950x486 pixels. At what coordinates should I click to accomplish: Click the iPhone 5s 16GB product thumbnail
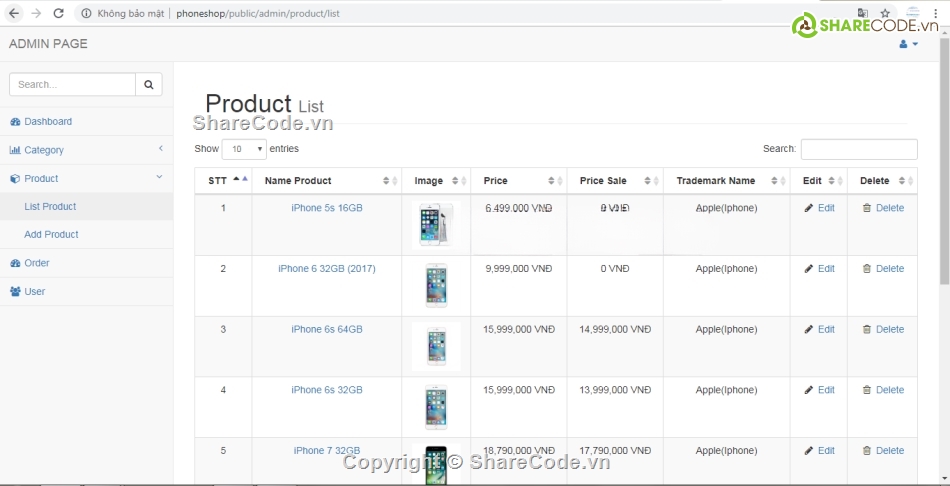436,225
